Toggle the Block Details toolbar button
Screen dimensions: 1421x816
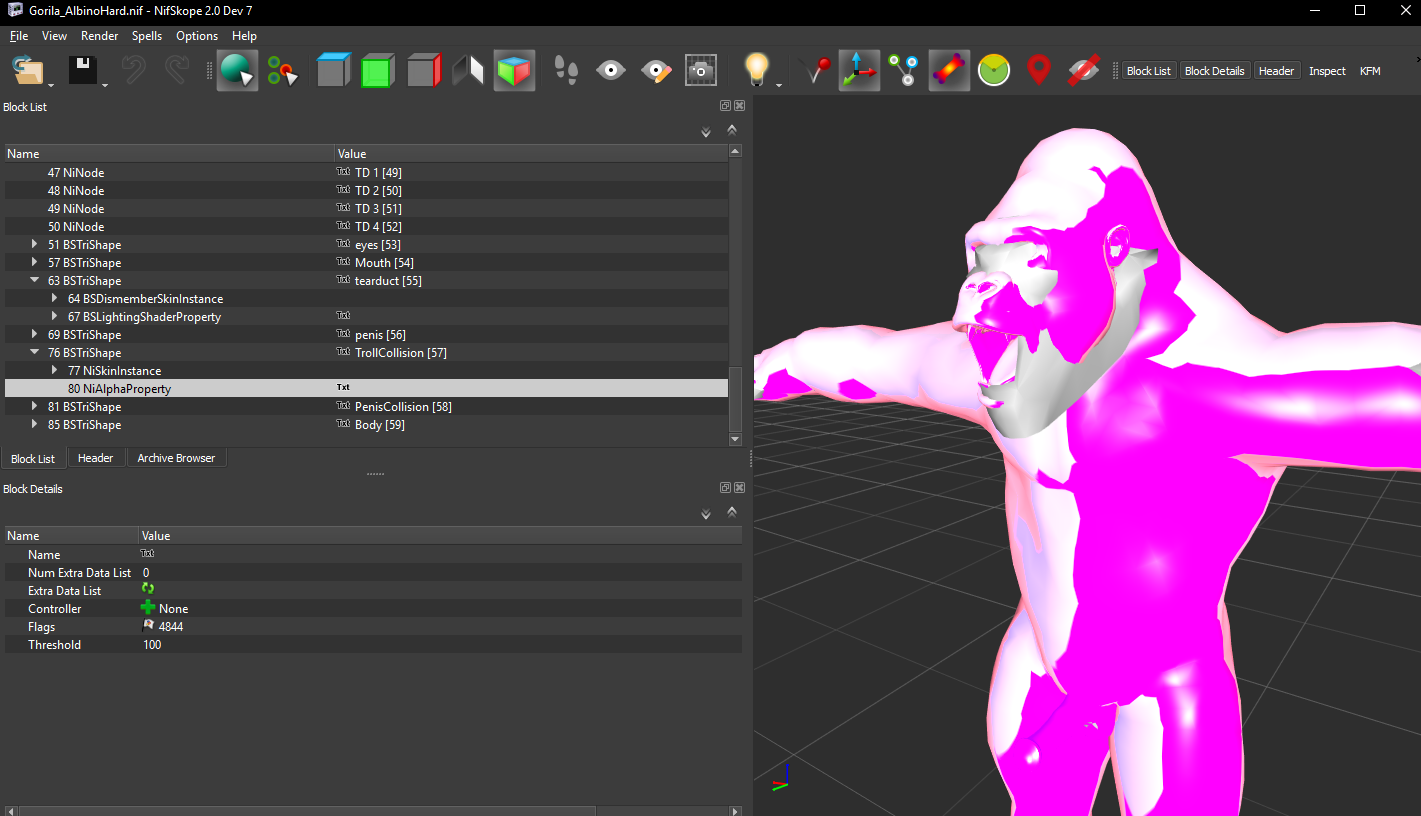point(1214,71)
